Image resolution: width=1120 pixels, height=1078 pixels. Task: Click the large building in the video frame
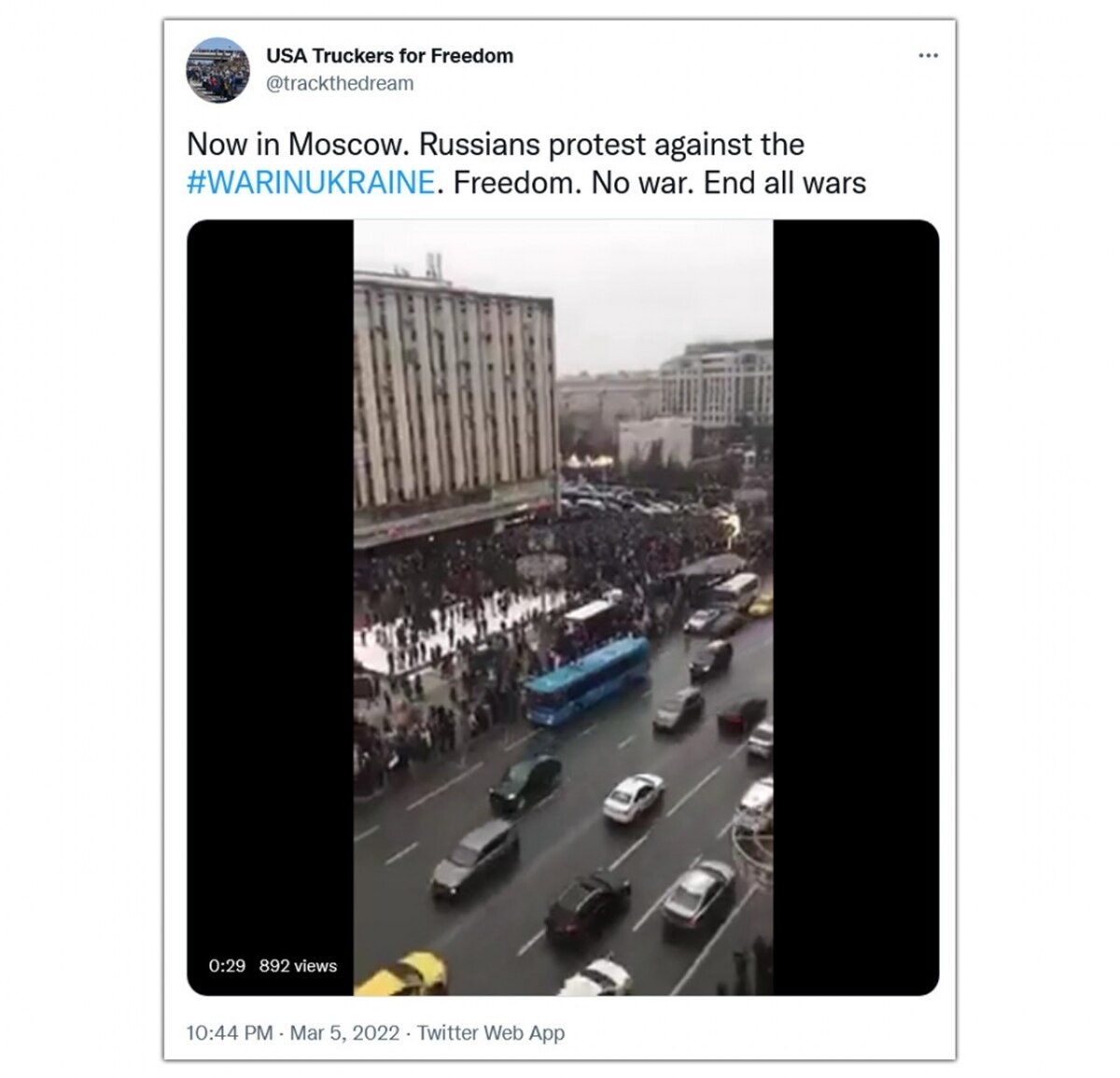[x=455, y=401]
